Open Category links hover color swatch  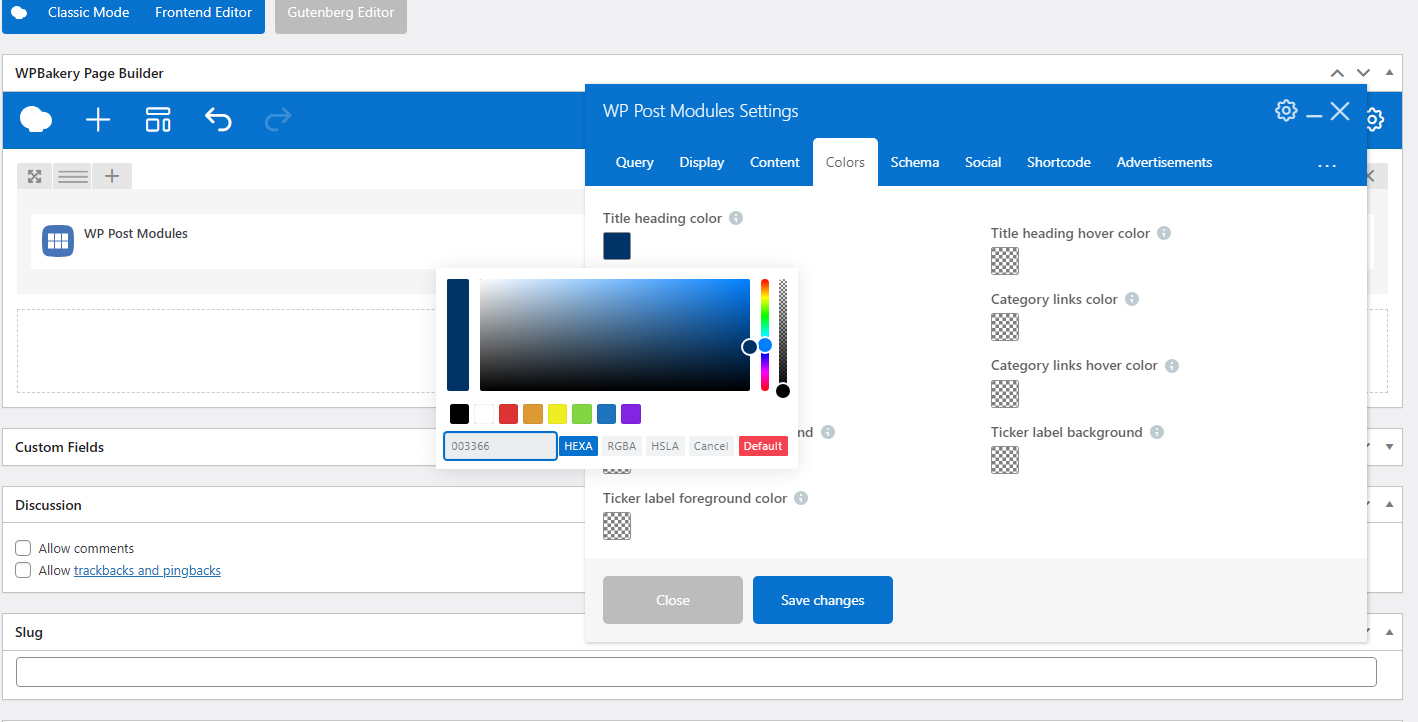[x=1005, y=394]
